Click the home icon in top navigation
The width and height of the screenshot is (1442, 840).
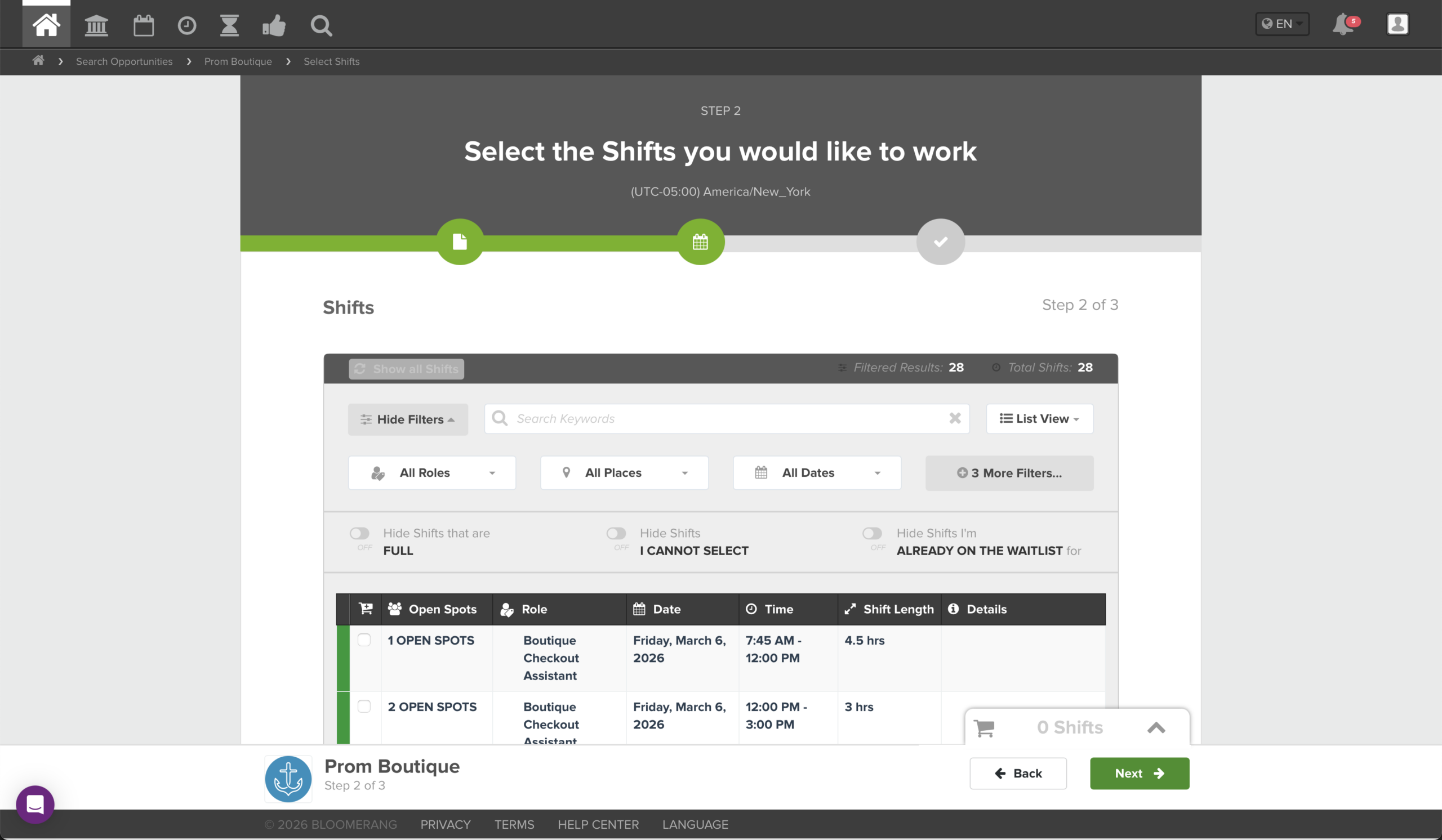tap(46, 25)
